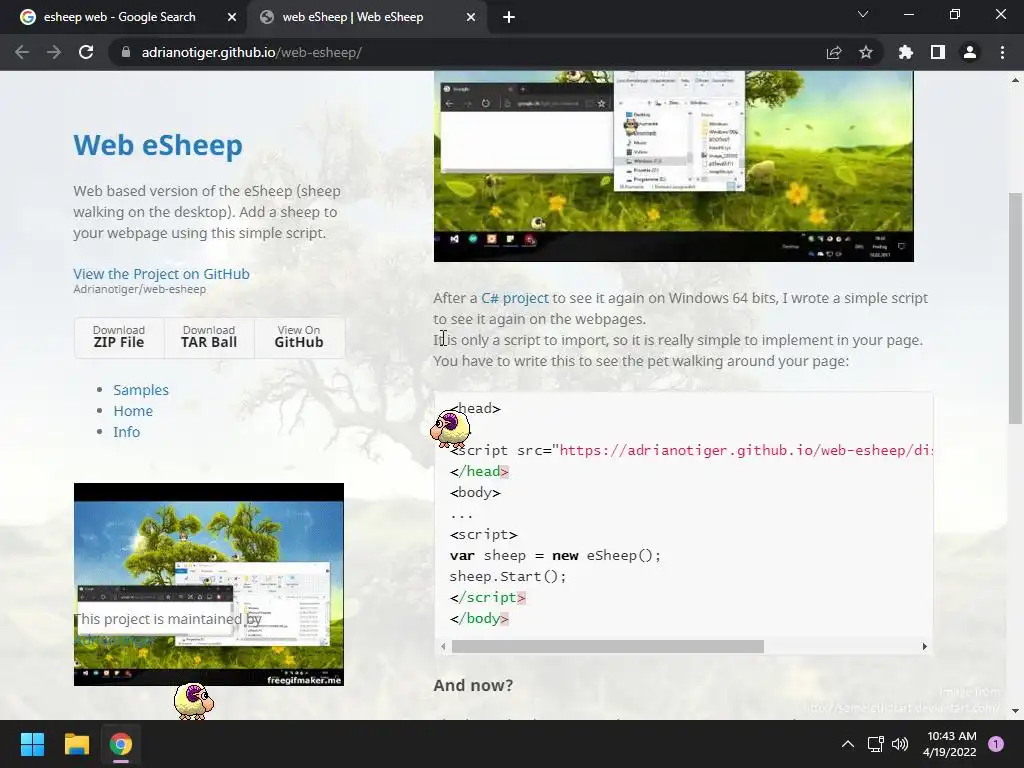1024x768 pixels.
Task: Click the 'sheep.Start();' code line
Action: [507, 576]
